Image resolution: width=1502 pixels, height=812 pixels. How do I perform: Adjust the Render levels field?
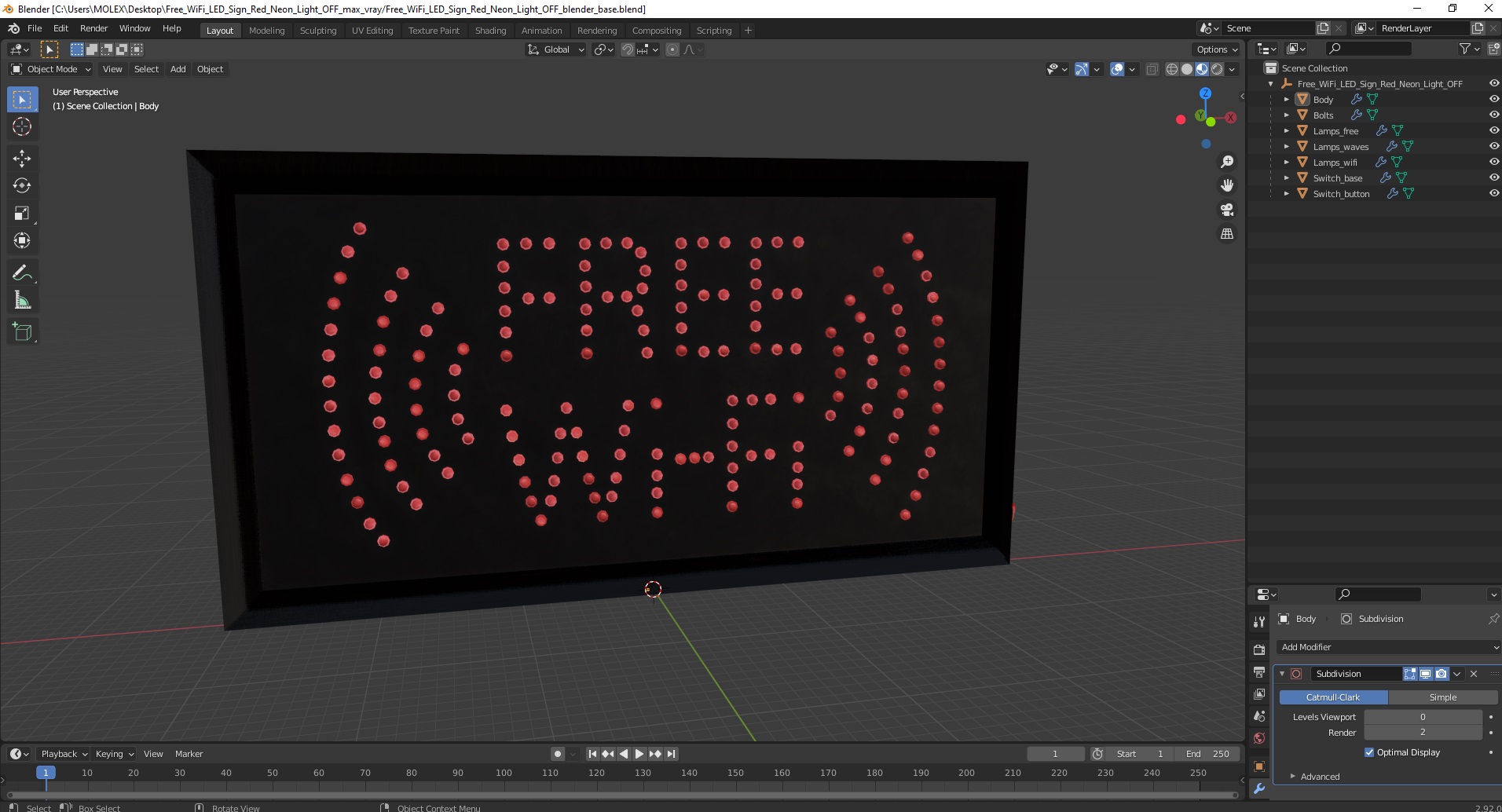coord(1423,733)
